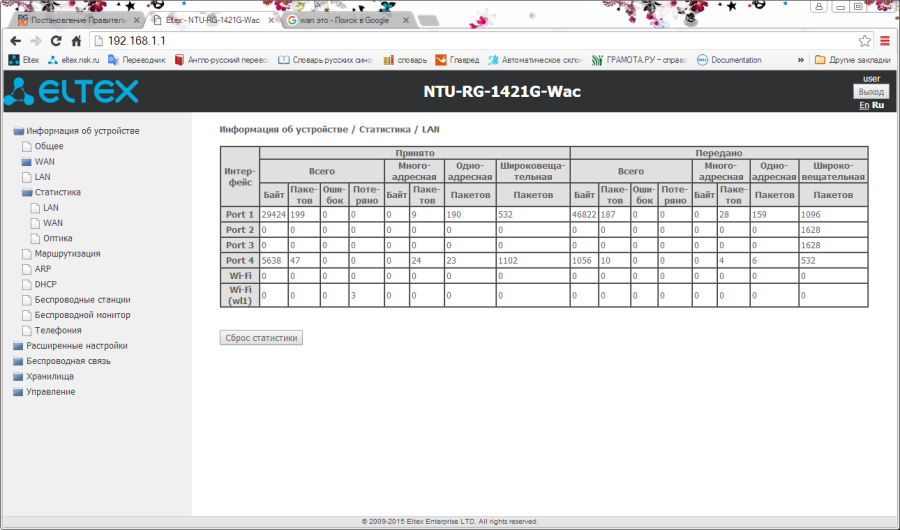Click Сброс статистики button
The width and height of the screenshot is (900, 530).
[x=261, y=338]
